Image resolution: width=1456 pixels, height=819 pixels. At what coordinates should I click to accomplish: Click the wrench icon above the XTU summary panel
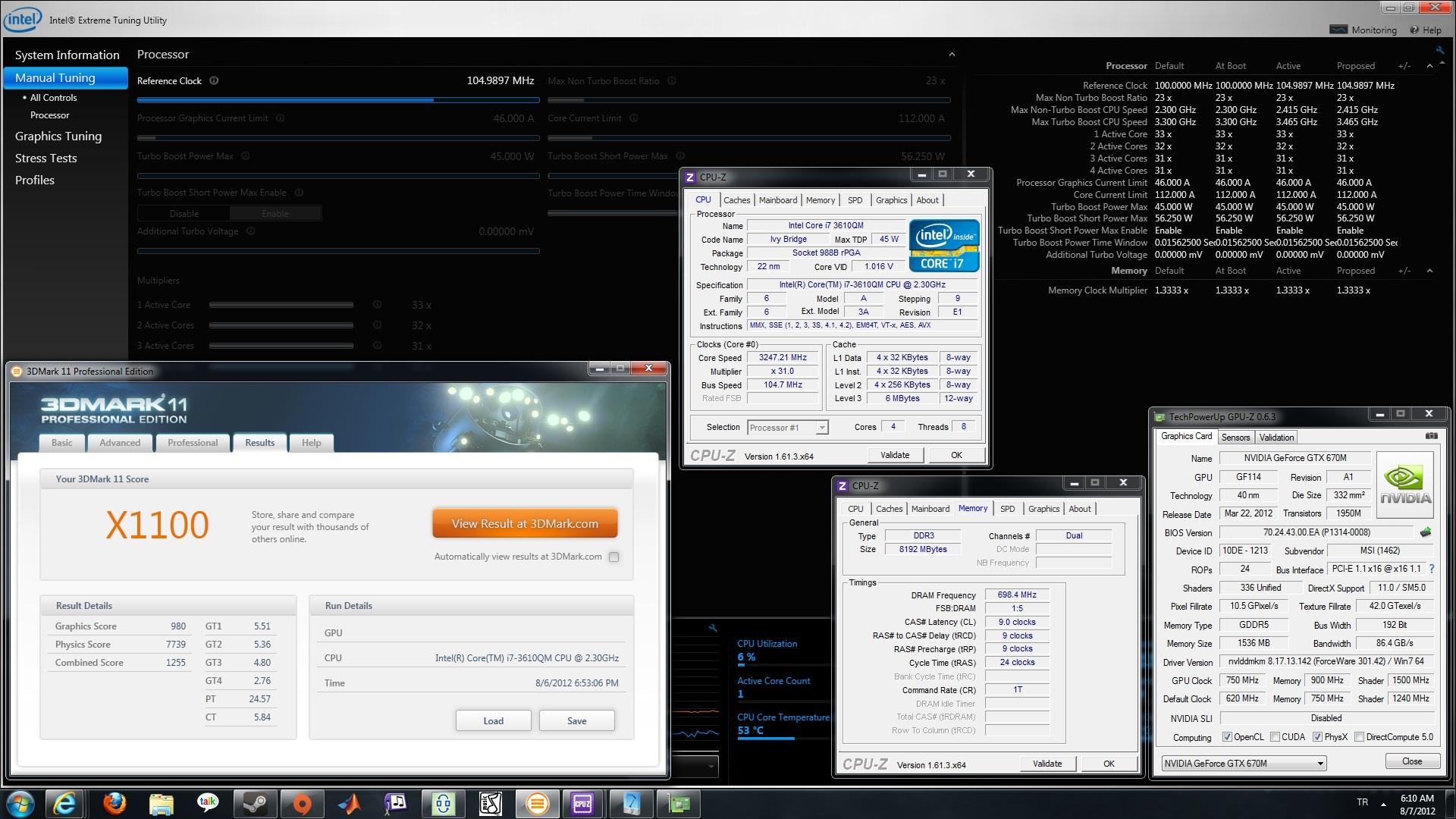pyautogui.click(x=1439, y=51)
